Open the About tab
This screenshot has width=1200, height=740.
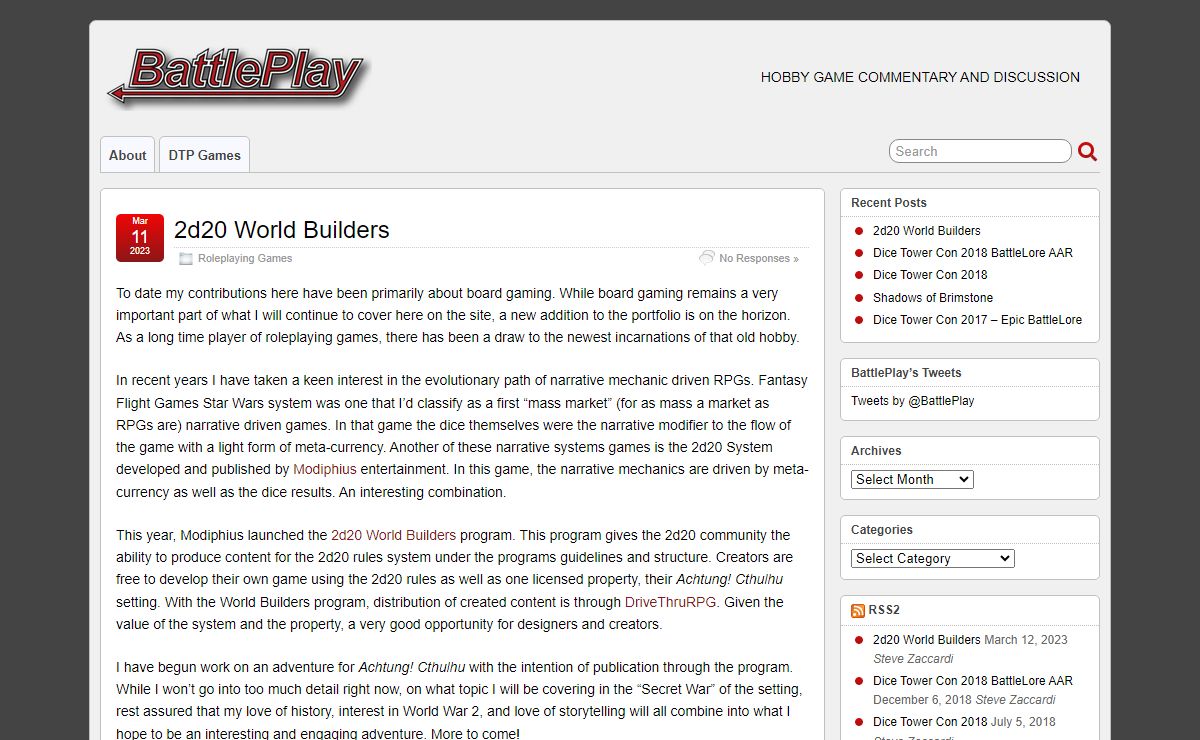coord(127,155)
